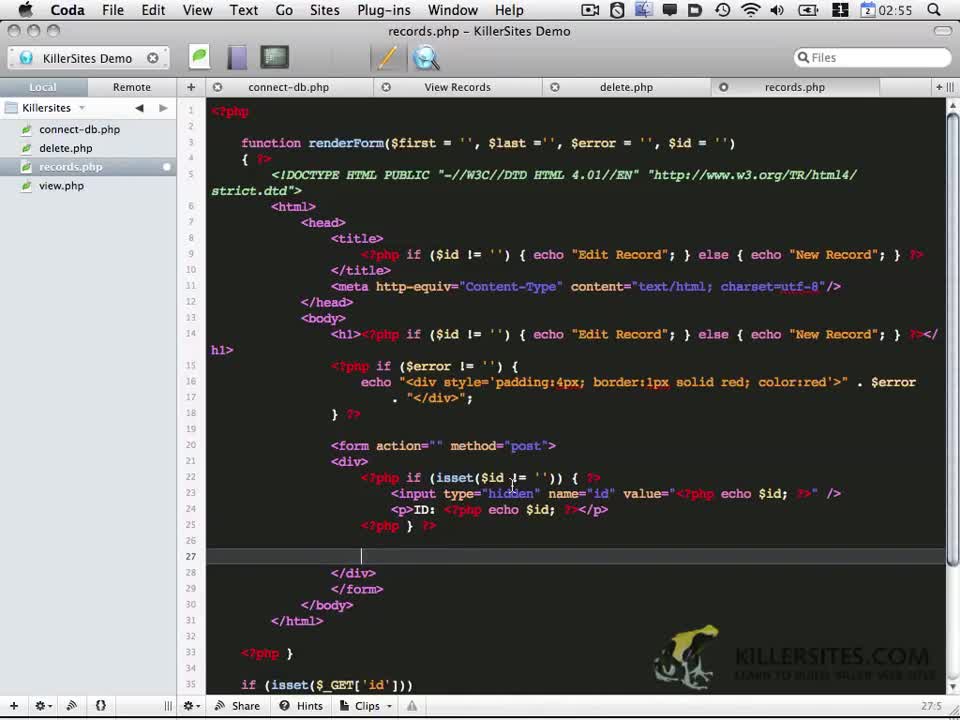The image size is (960, 720).
Task: Select the Edit pencil icon in toolbar
Action: click(387, 58)
